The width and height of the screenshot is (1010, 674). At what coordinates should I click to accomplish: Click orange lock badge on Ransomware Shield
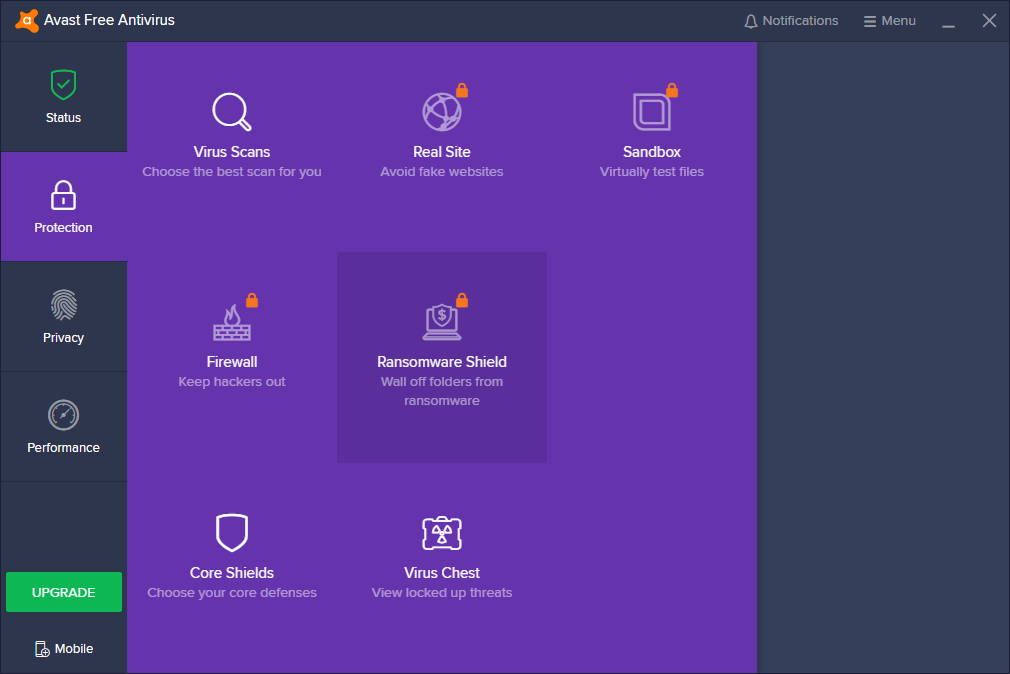pyautogui.click(x=462, y=300)
